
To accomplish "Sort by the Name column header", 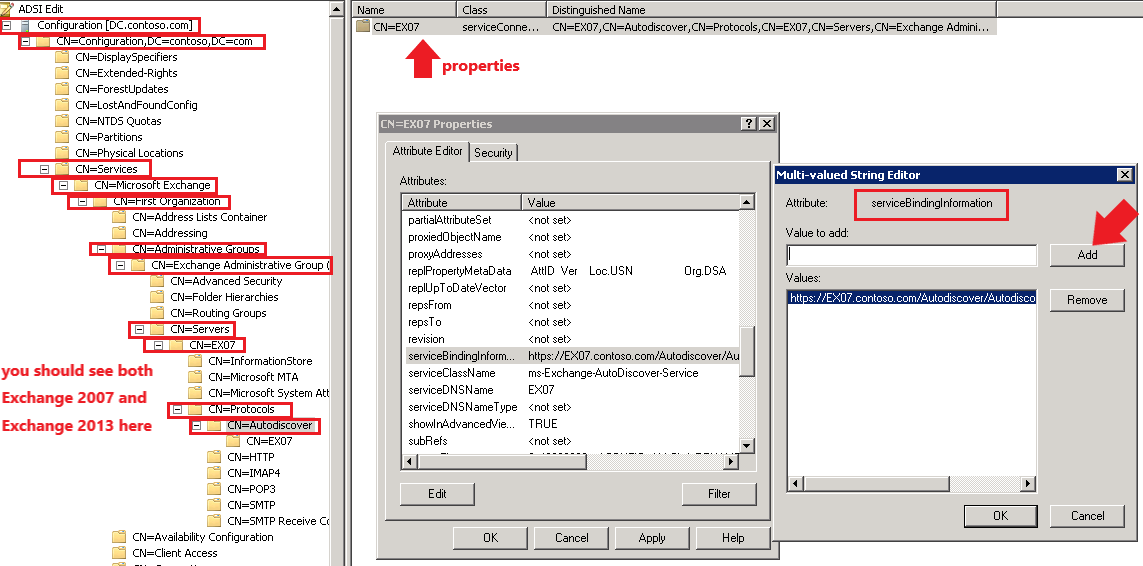I will (405, 9).
